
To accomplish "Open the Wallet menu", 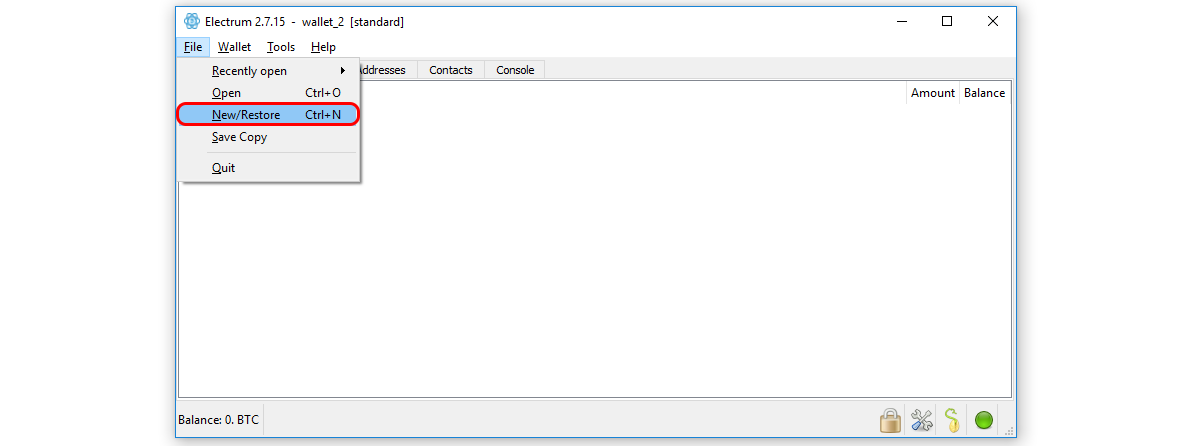I will tap(235, 47).
